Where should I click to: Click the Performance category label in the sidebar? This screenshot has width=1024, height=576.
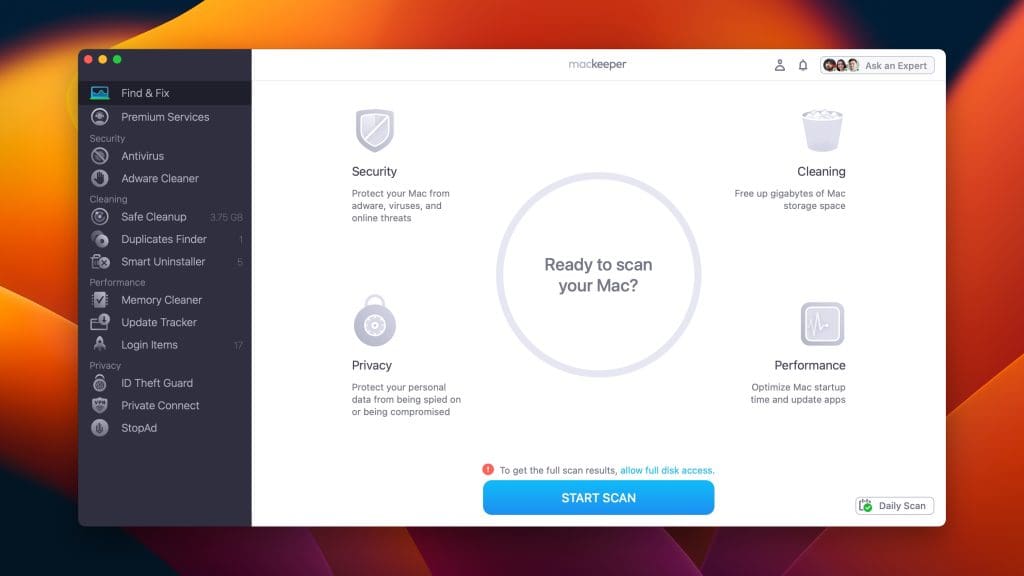[118, 282]
